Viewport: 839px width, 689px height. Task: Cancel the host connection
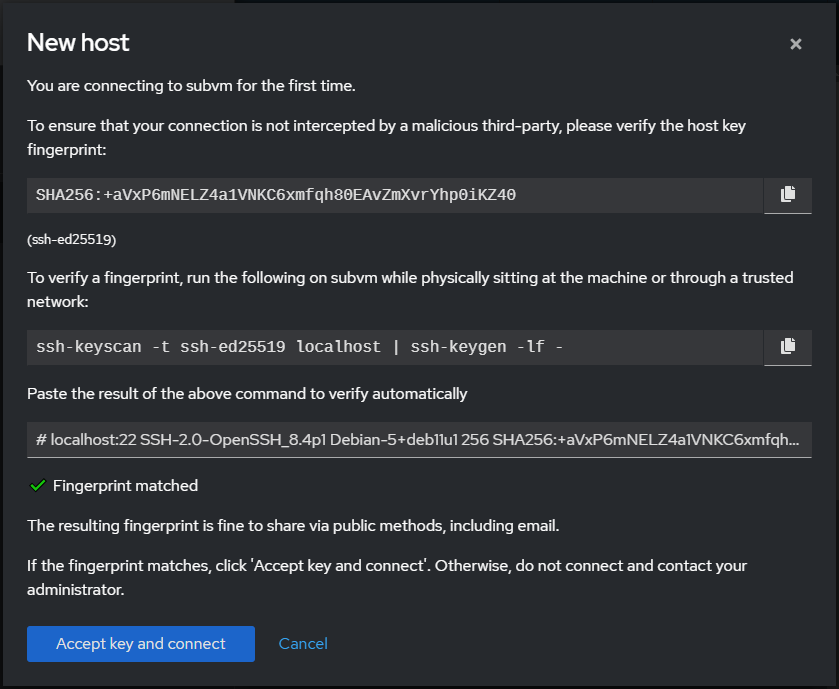[303, 644]
